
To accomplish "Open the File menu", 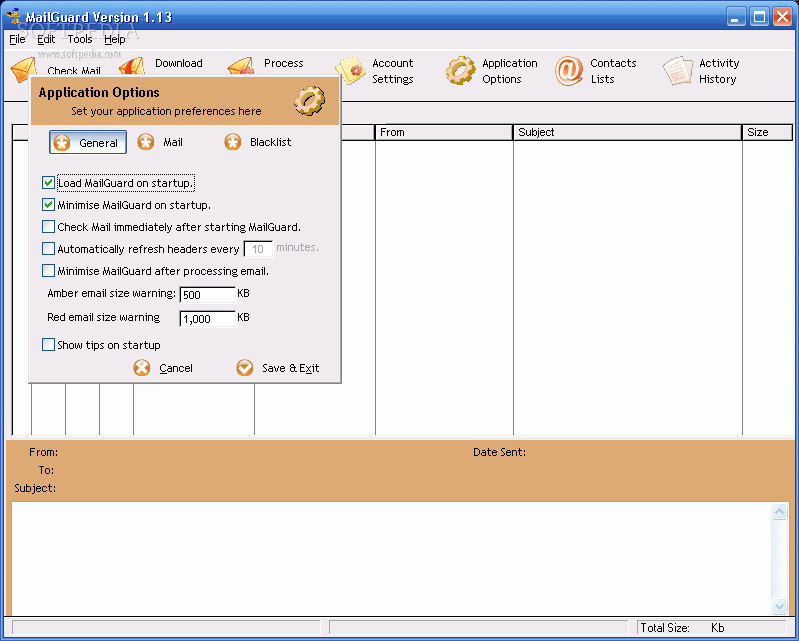I will [17, 39].
